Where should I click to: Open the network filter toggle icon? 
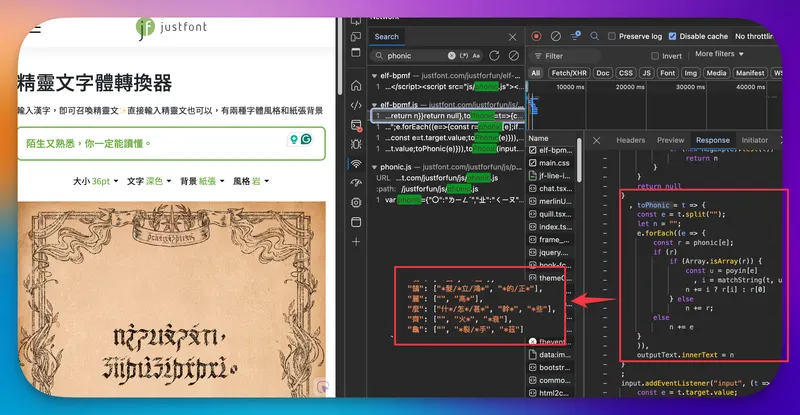tap(576, 36)
